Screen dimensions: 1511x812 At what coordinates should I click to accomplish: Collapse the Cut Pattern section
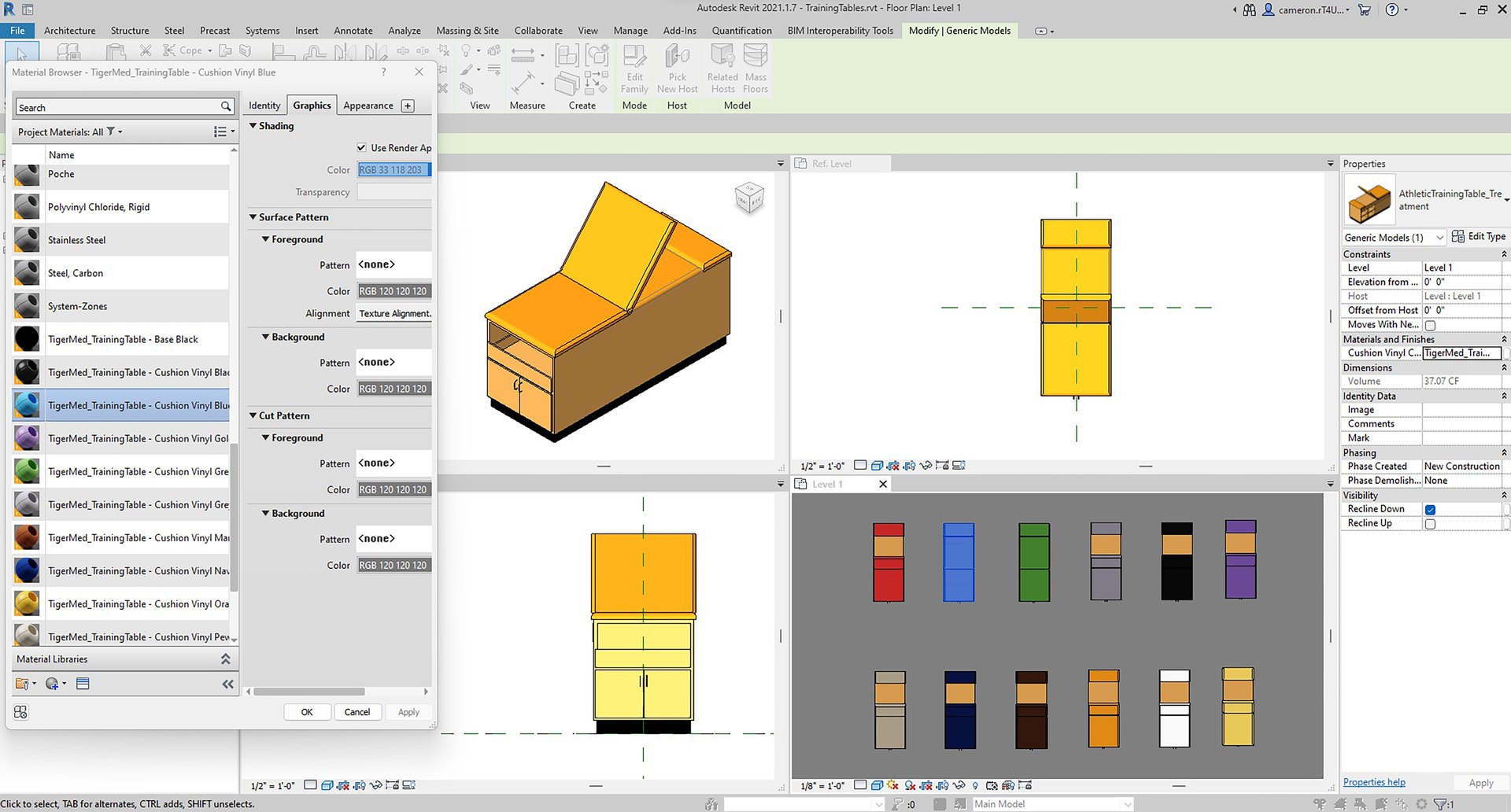(x=253, y=415)
